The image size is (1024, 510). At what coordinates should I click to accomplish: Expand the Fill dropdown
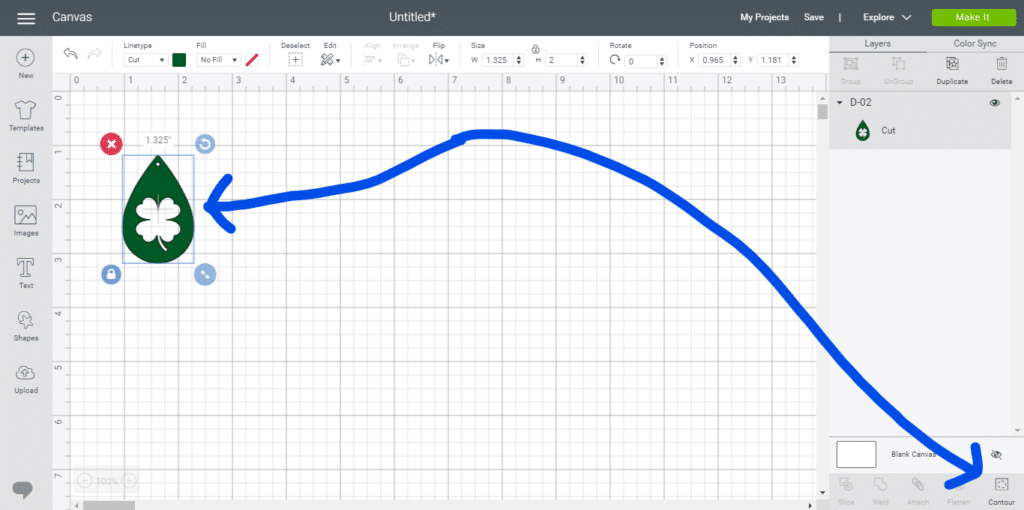218,60
